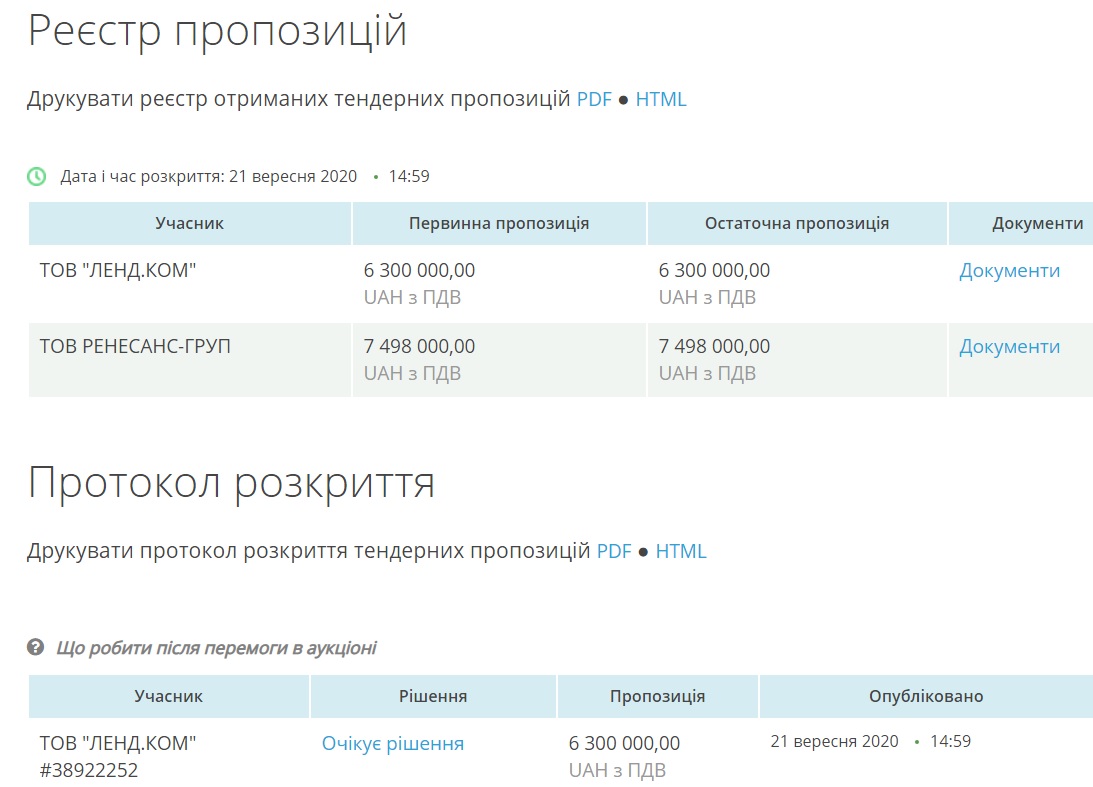The height and width of the screenshot is (787, 1093).
Task: Open "Що робити після перемоги в аукціоні" help
Action: click(216, 648)
